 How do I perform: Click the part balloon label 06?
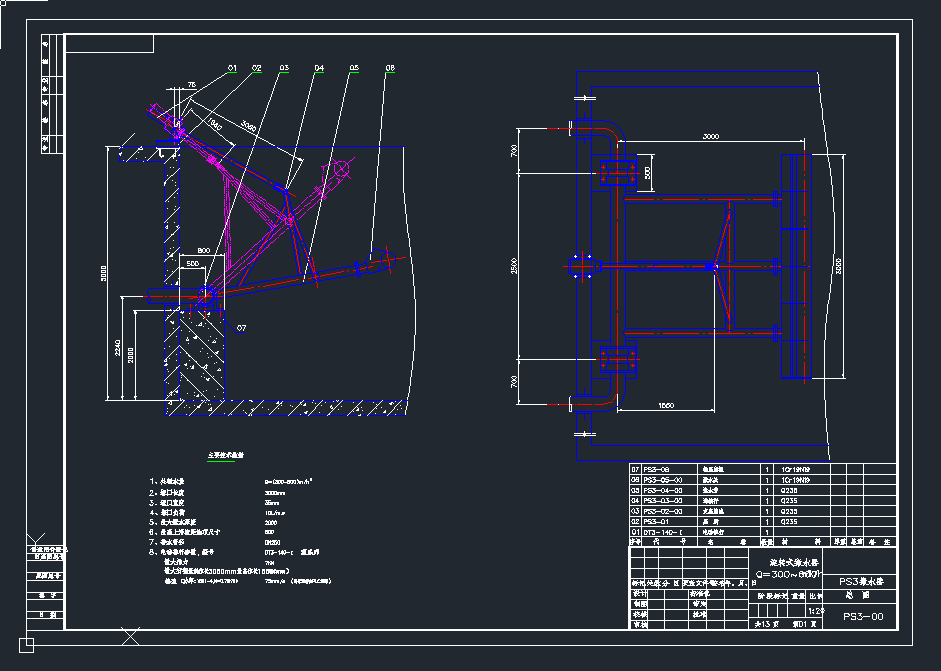pos(390,68)
